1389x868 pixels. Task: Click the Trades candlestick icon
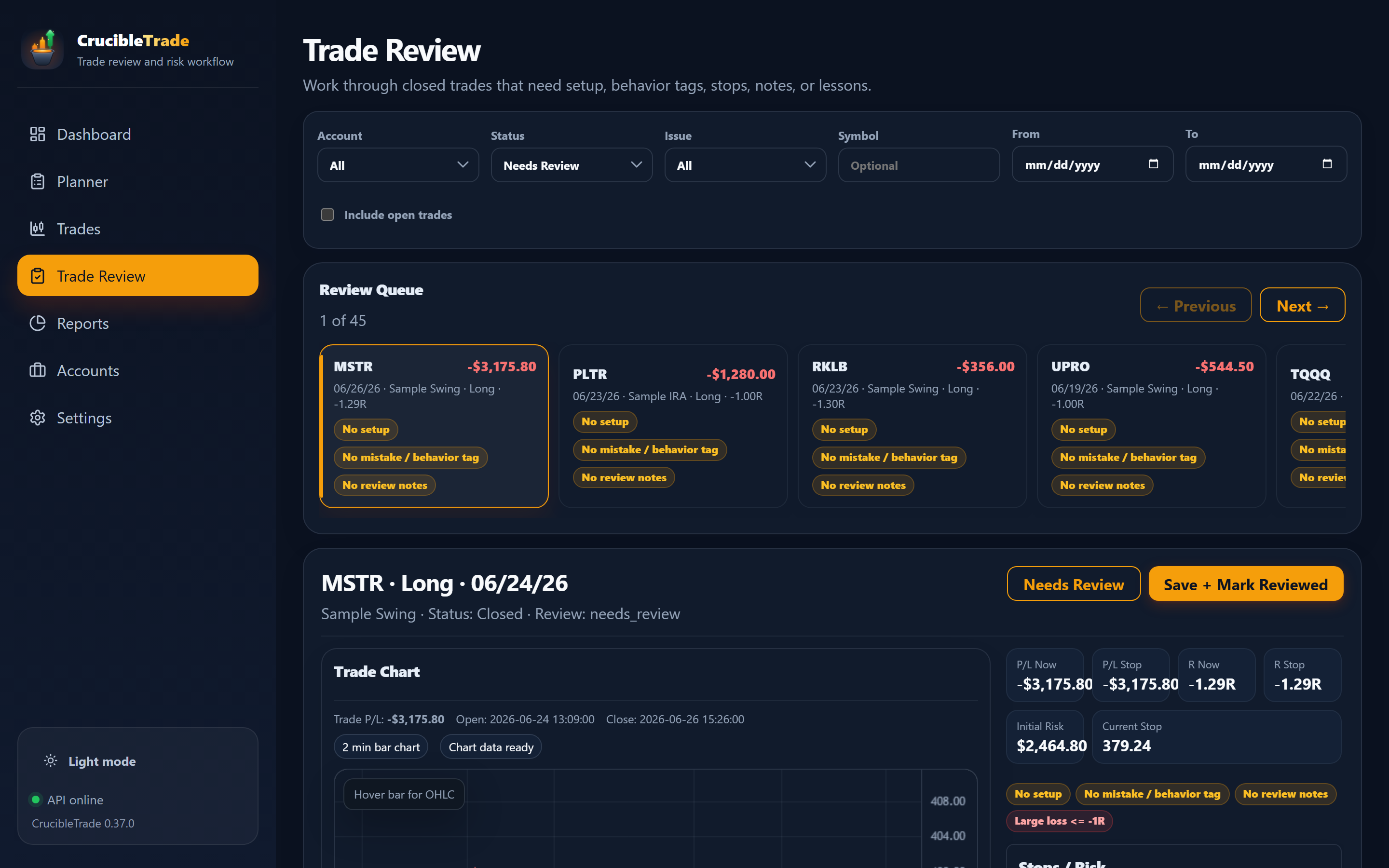(37, 229)
